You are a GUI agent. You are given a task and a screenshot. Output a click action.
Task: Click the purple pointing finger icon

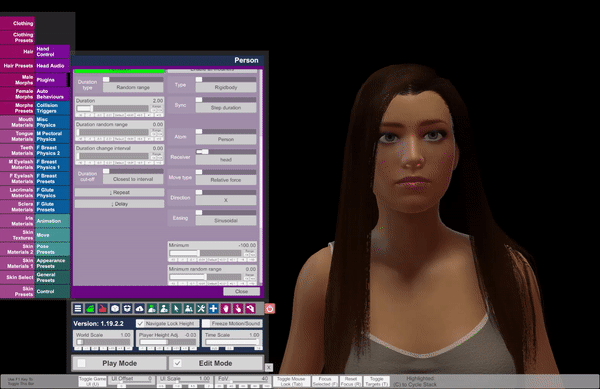point(238,308)
